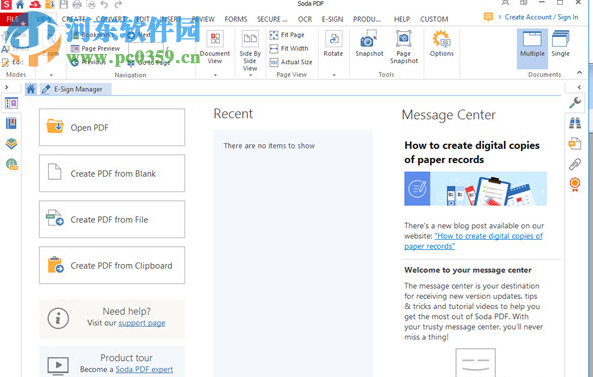The height and width of the screenshot is (377, 593).
Task: Open the SECURE ribbon tab
Action: point(272,19)
